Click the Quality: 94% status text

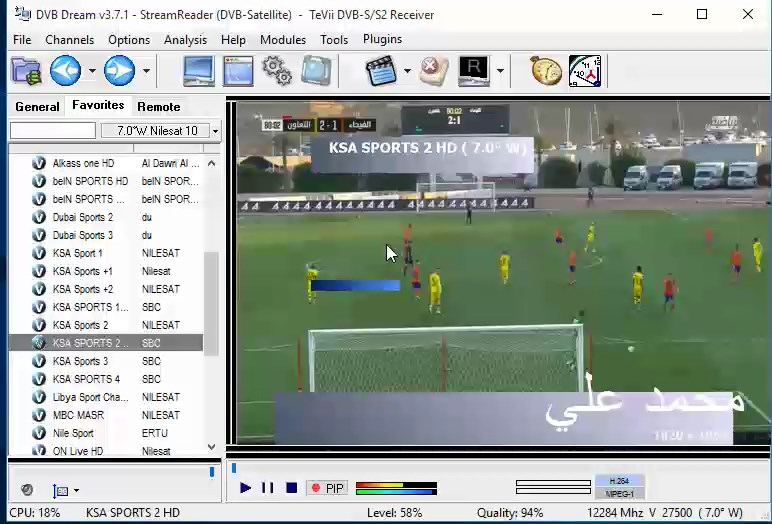(510, 513)
